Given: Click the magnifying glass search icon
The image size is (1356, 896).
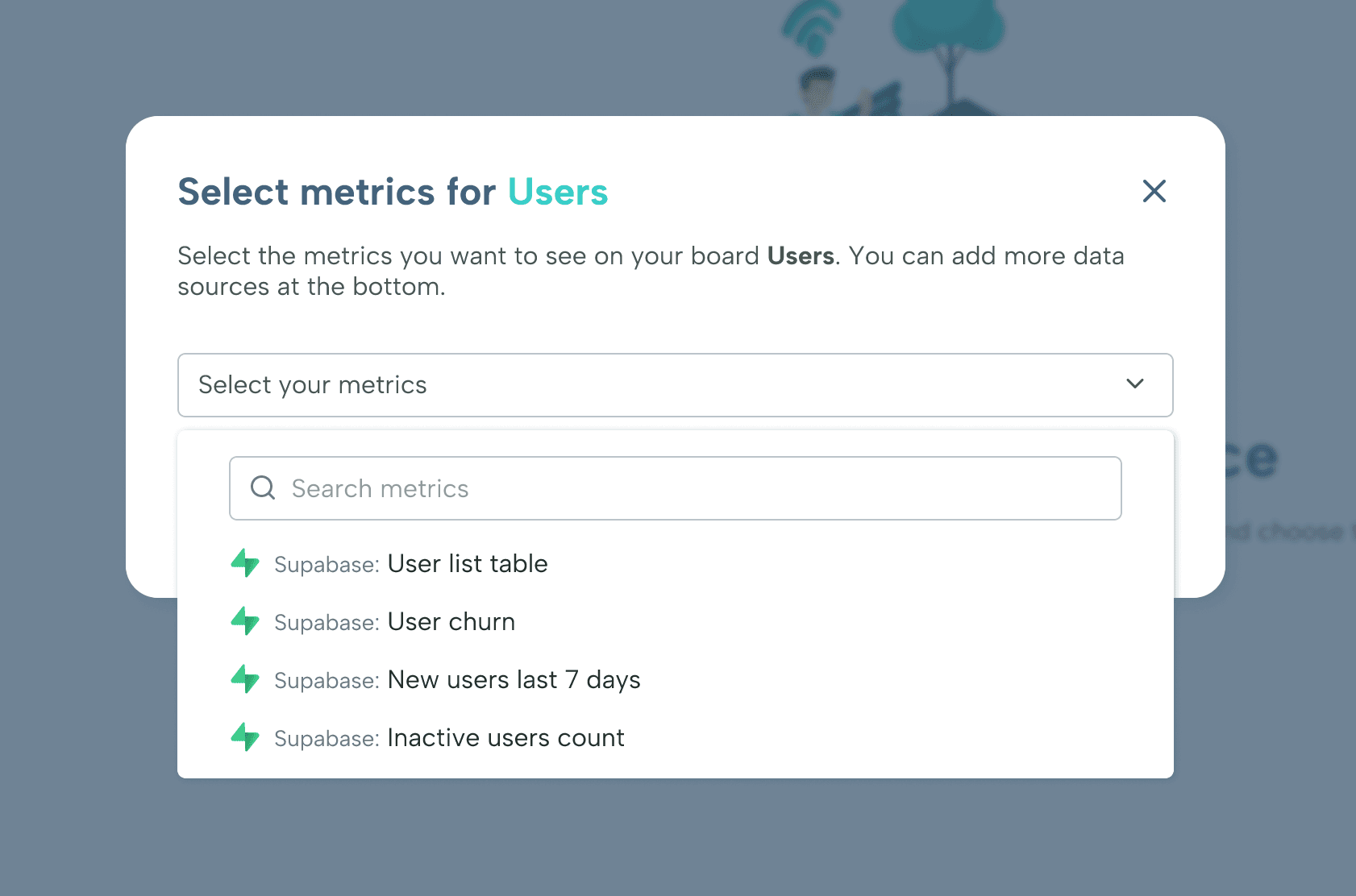Looking at the screenshot, I should tap(262, 487).
